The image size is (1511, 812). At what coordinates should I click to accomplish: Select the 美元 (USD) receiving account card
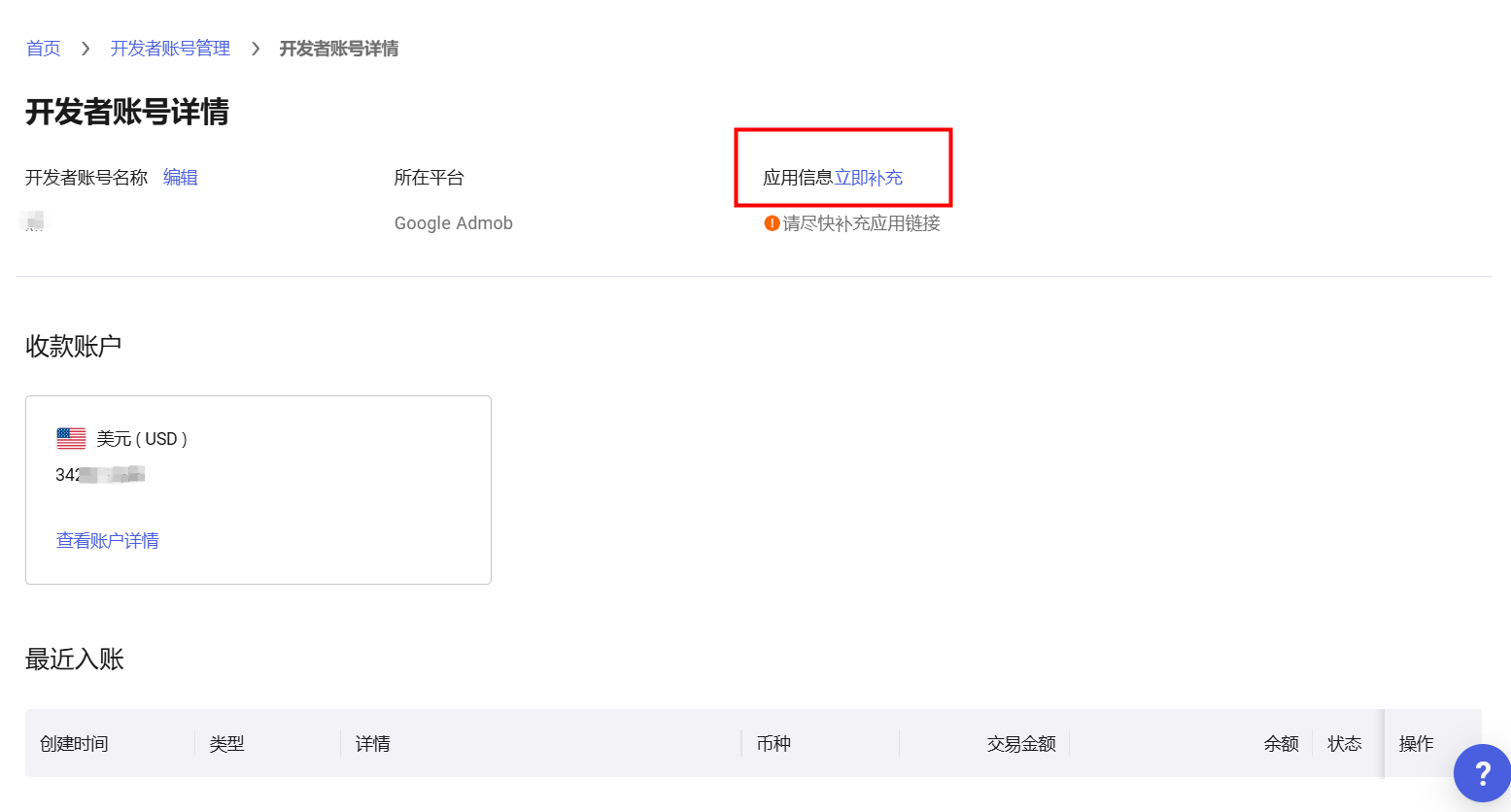[258, 490]
